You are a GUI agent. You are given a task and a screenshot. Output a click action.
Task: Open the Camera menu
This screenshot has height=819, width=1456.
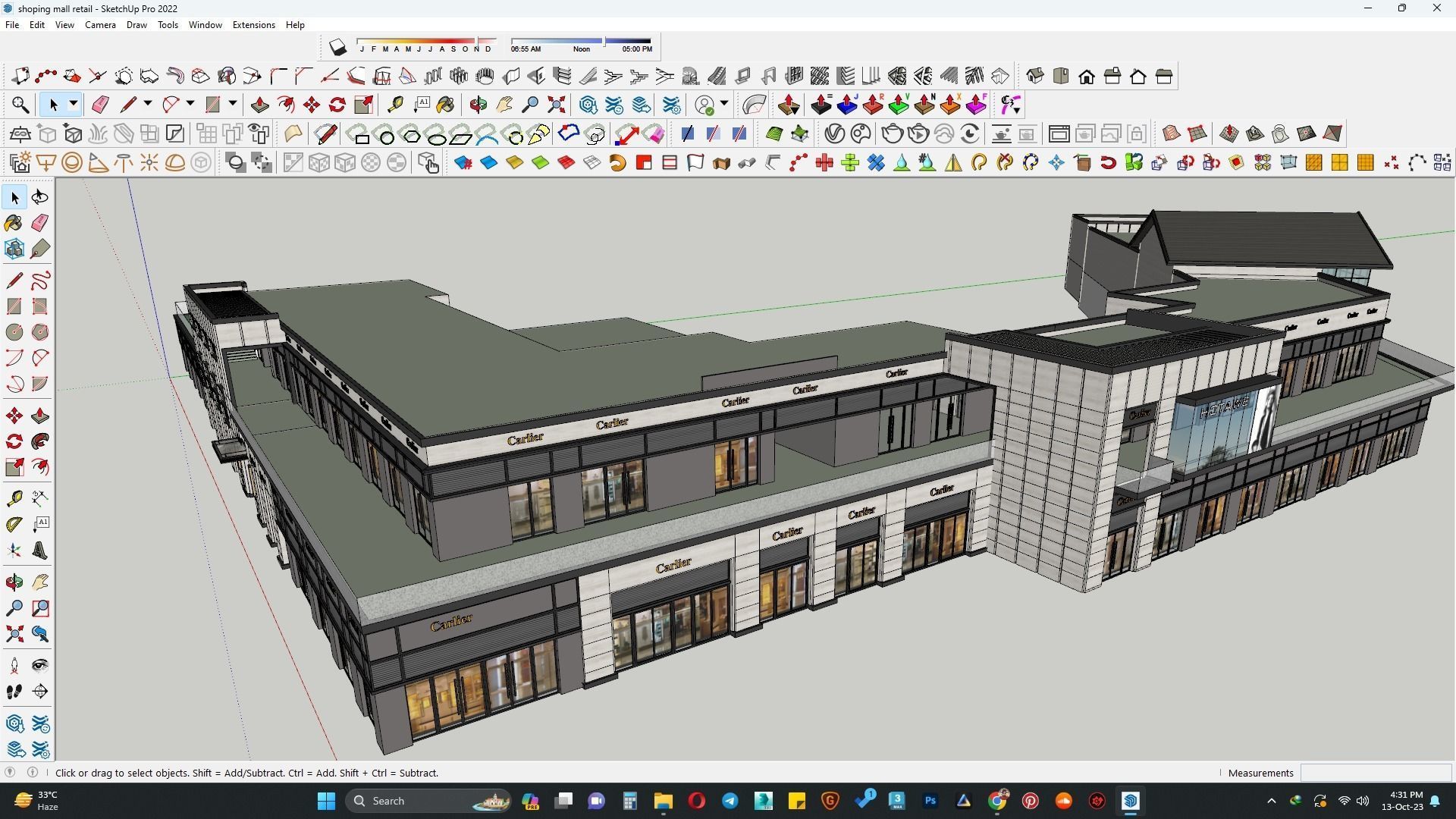100,25
